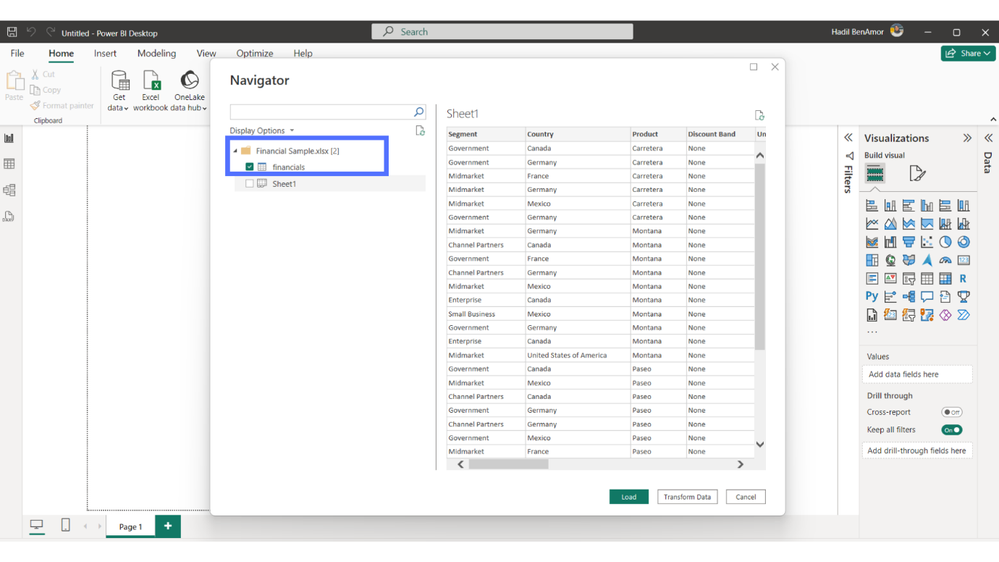Click the Add data fields here well
This screenshot has height=562, width=999.
(x=917, y=375)
